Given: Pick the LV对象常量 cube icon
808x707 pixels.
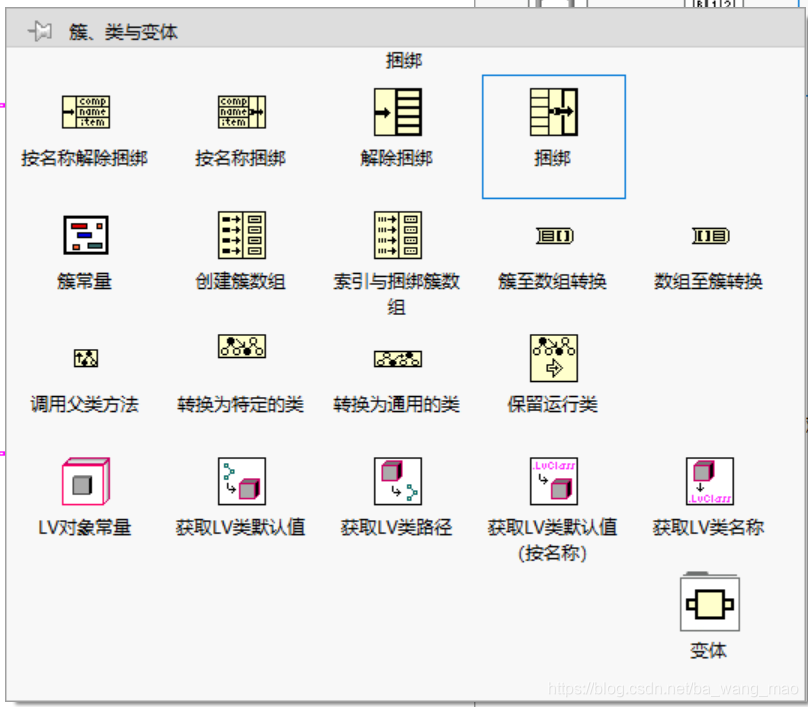Looking at the screenshot, I should click(86, 481).
